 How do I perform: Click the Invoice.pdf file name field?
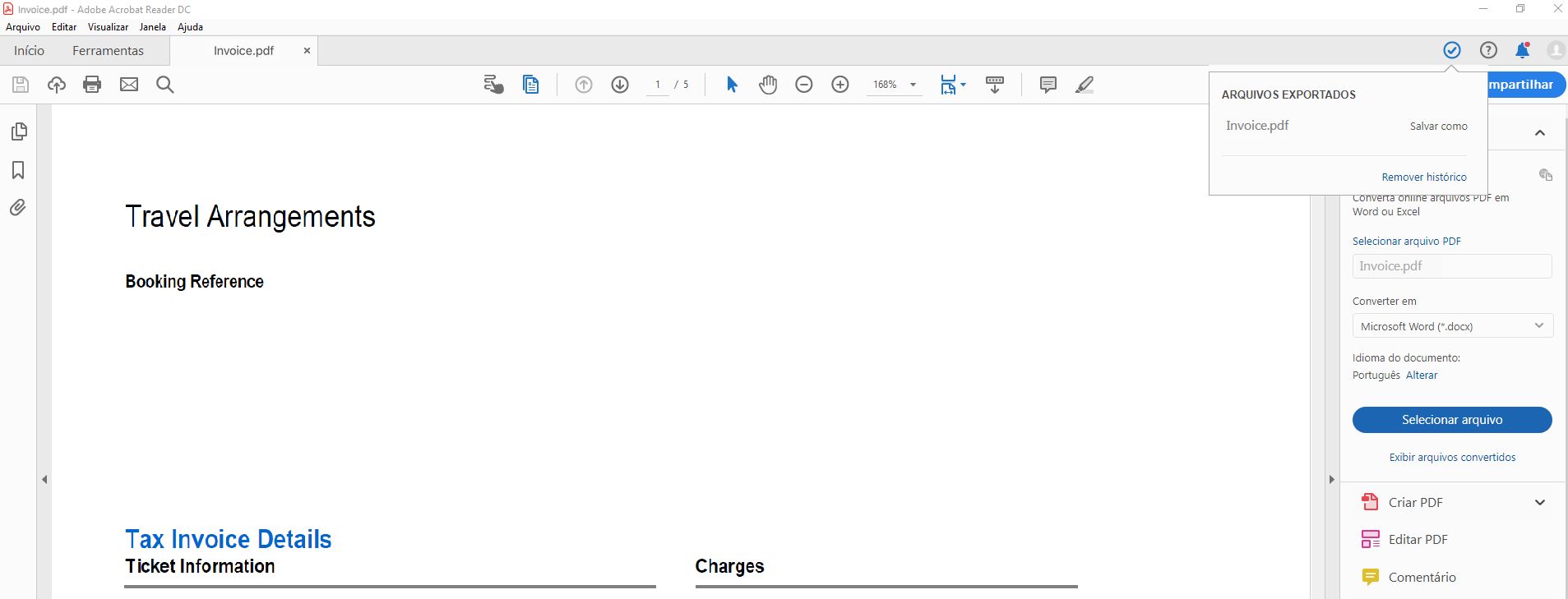coord(1452,266)
